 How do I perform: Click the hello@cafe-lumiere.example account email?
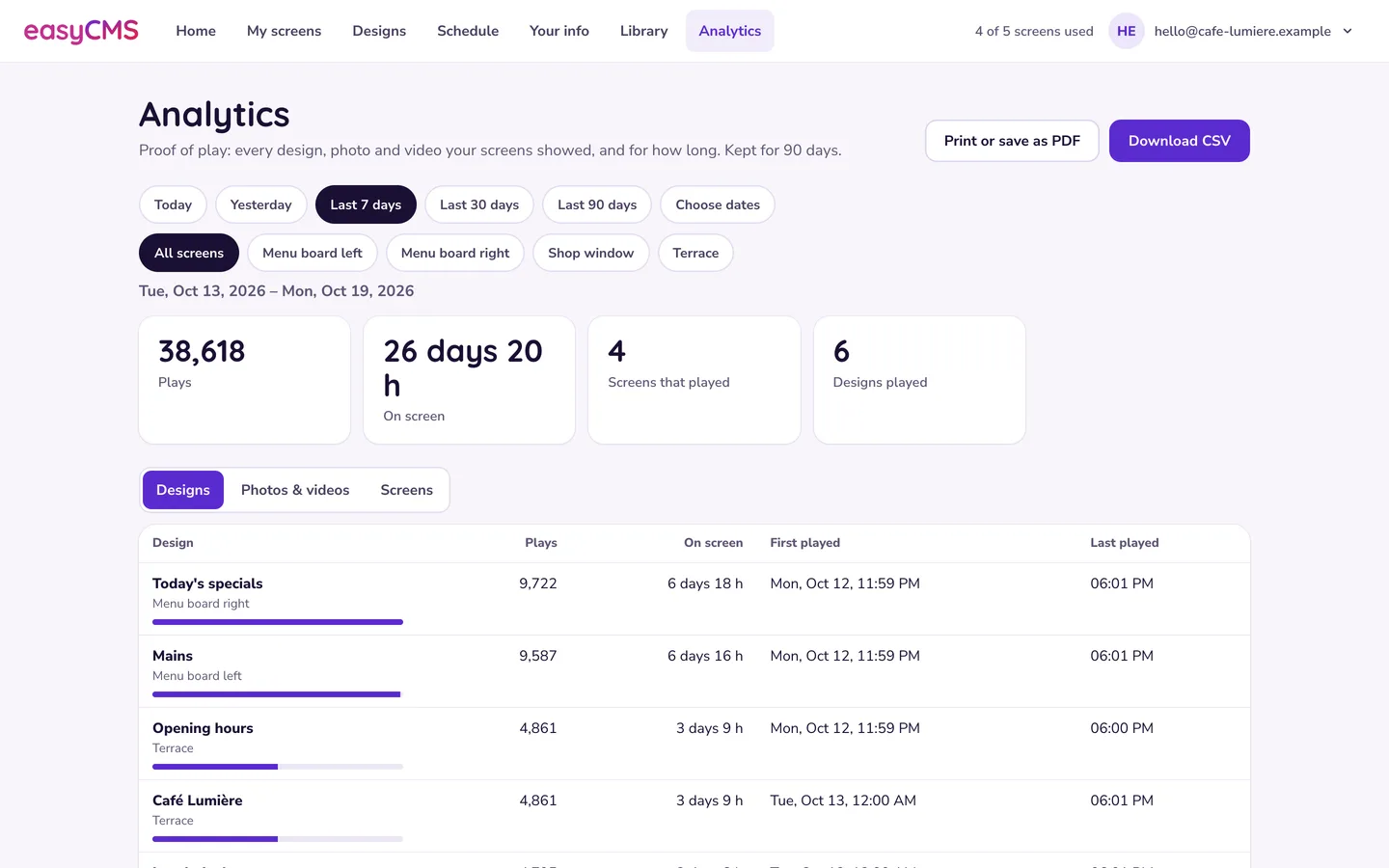point(1242,31)
